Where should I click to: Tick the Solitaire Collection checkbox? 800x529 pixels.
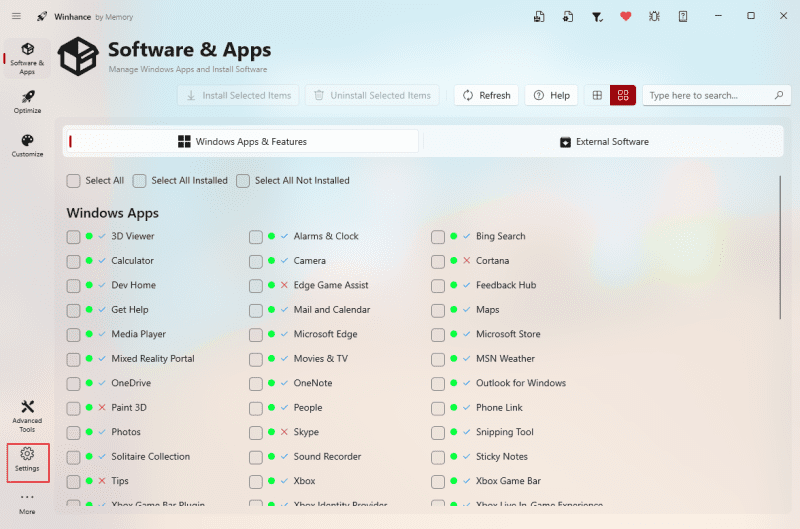click(x=73, y=457)
